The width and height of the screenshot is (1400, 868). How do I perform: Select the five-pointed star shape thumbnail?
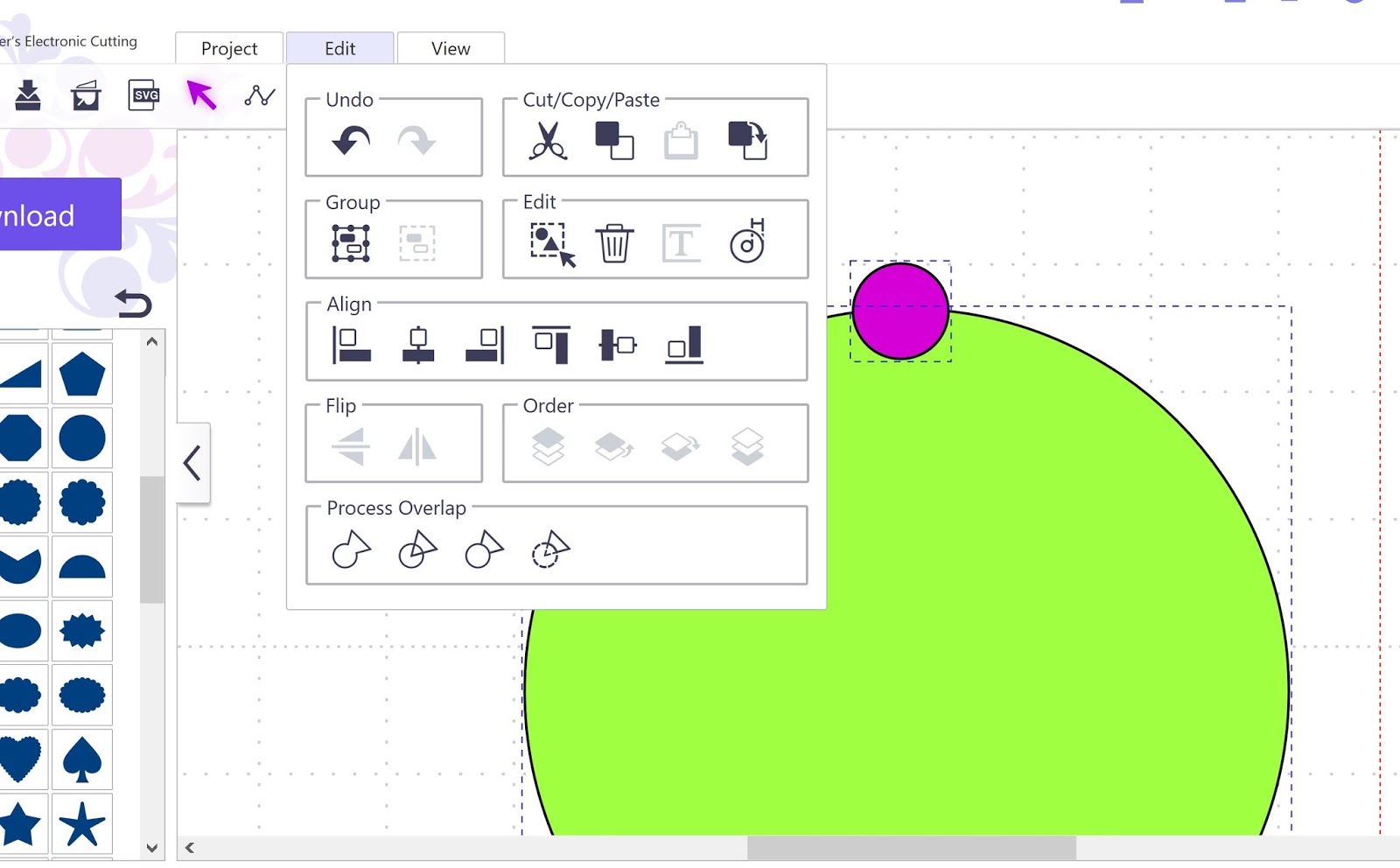(x=82, y=822)
